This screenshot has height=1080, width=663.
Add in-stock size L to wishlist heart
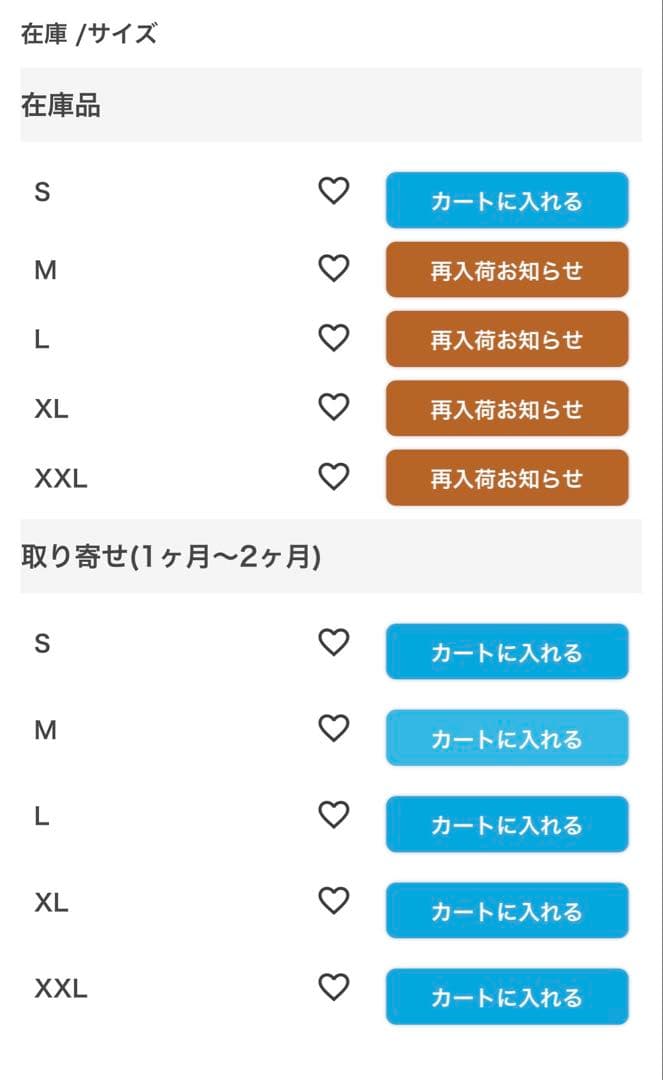tap(333, 339)
